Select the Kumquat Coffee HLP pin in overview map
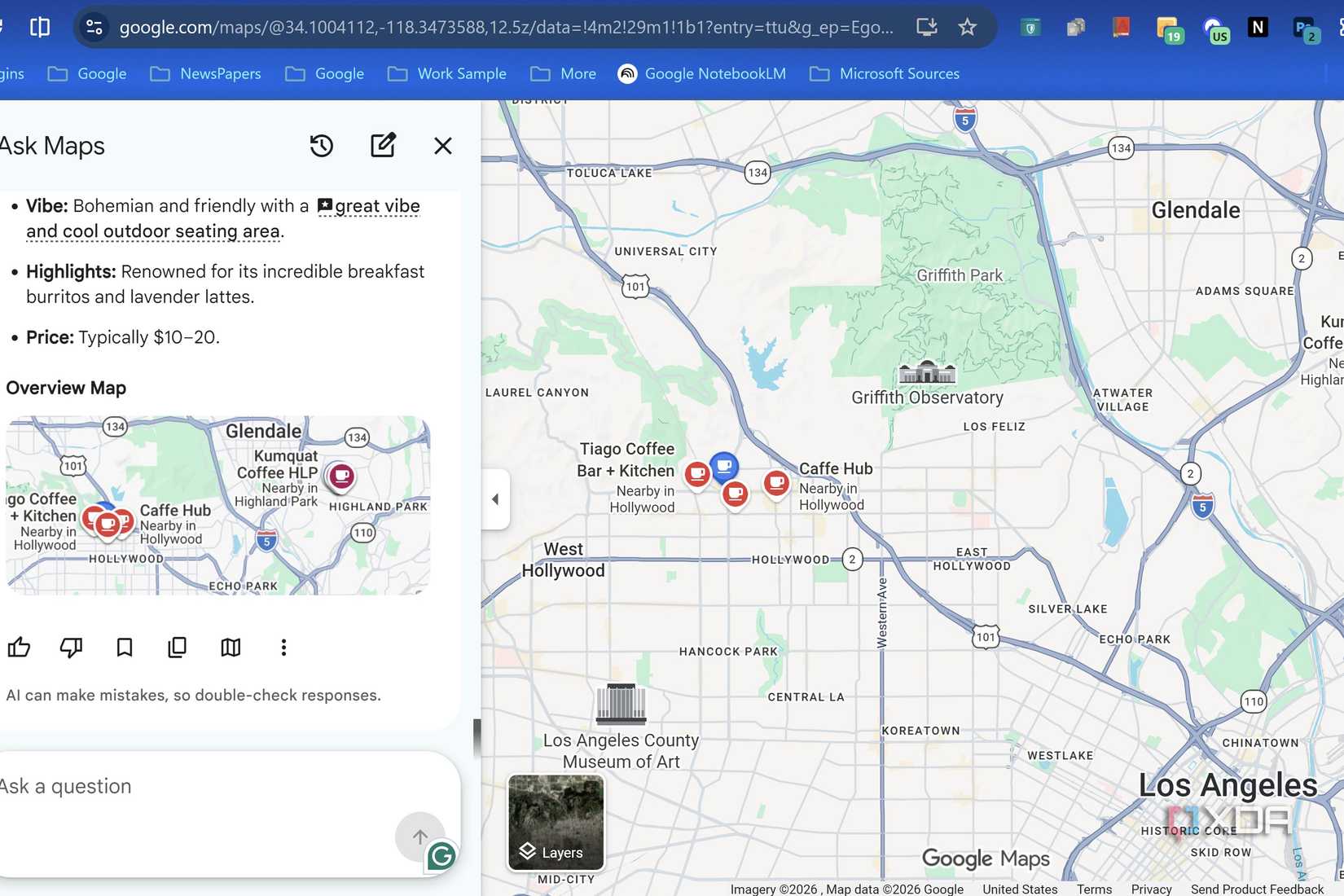Screen dimensions: 1344x896 click(341, 476)
